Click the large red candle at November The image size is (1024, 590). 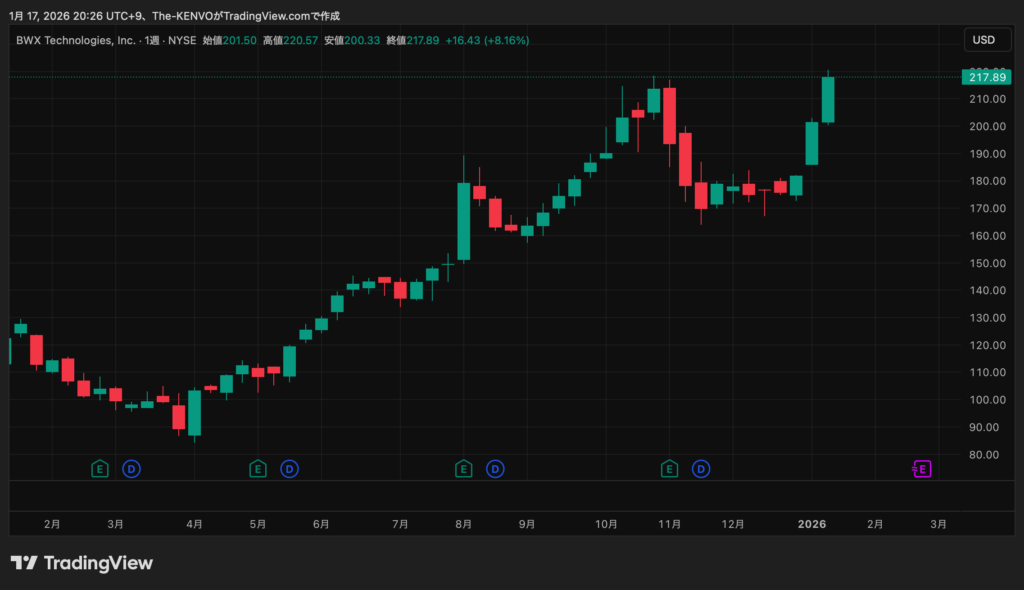point(669,115)
